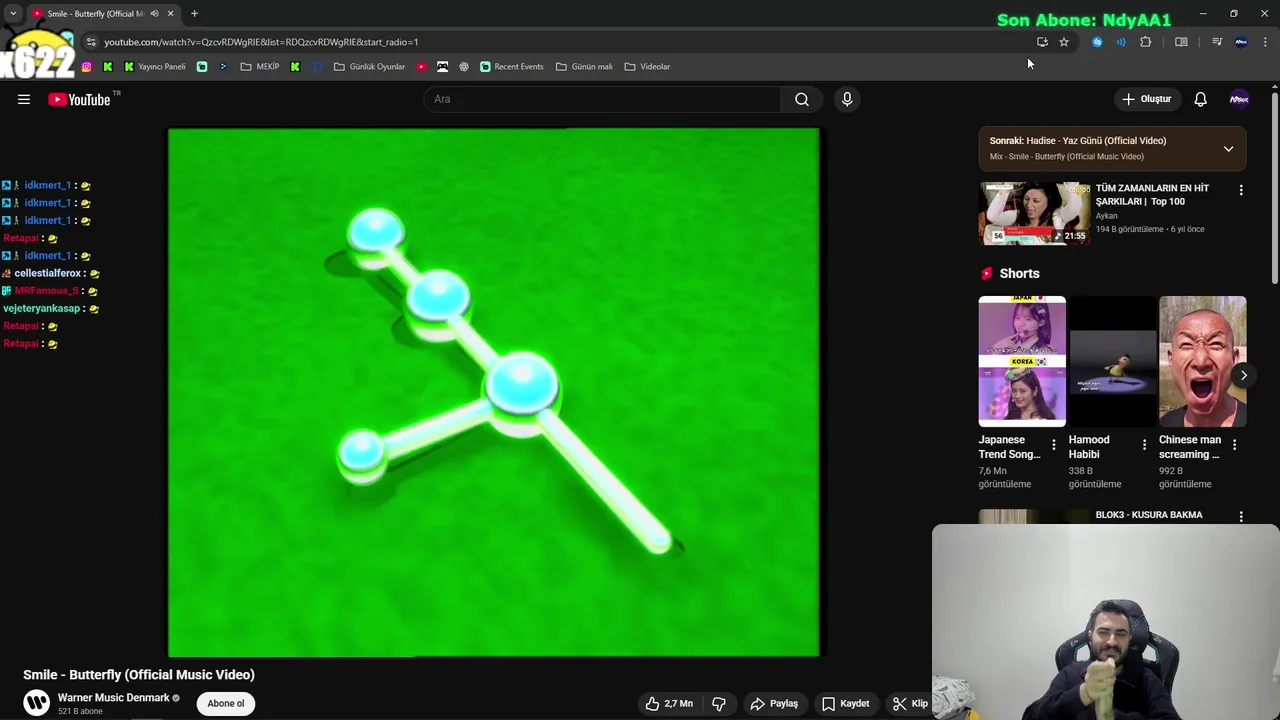Image resolution: width=1280 pixels, height=720 pixels.
Task: Switch to the Smile - Butterfly tab
Action: [x=95, y=14]
